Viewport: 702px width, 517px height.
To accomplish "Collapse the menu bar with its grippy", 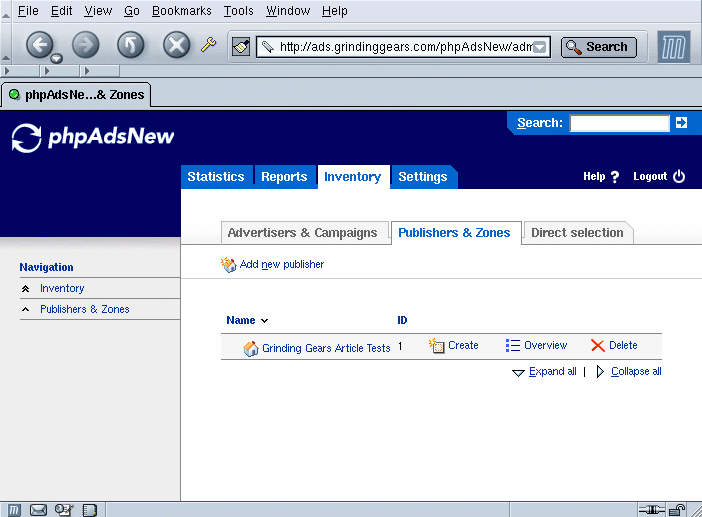I will [x=6, y=11].
